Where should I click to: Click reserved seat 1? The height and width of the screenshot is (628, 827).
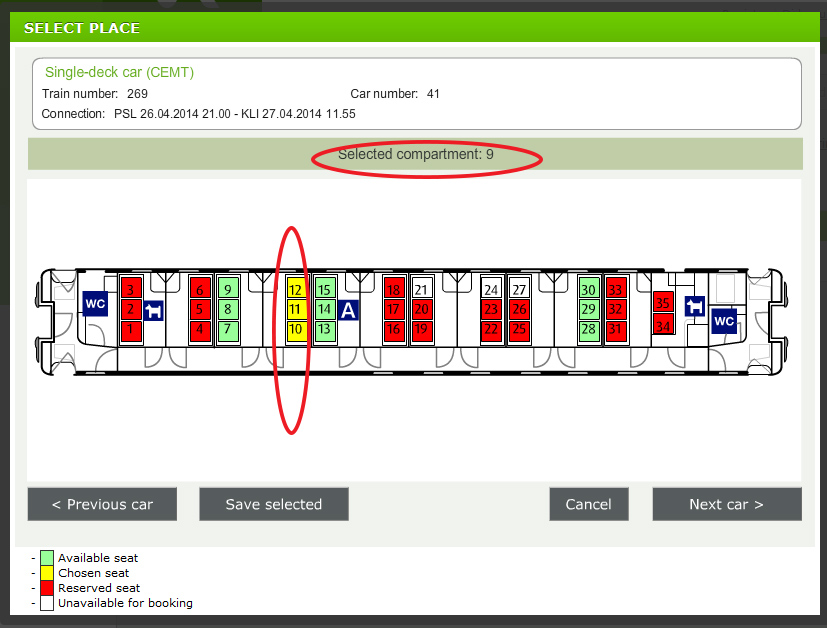(x=131, y=330)
